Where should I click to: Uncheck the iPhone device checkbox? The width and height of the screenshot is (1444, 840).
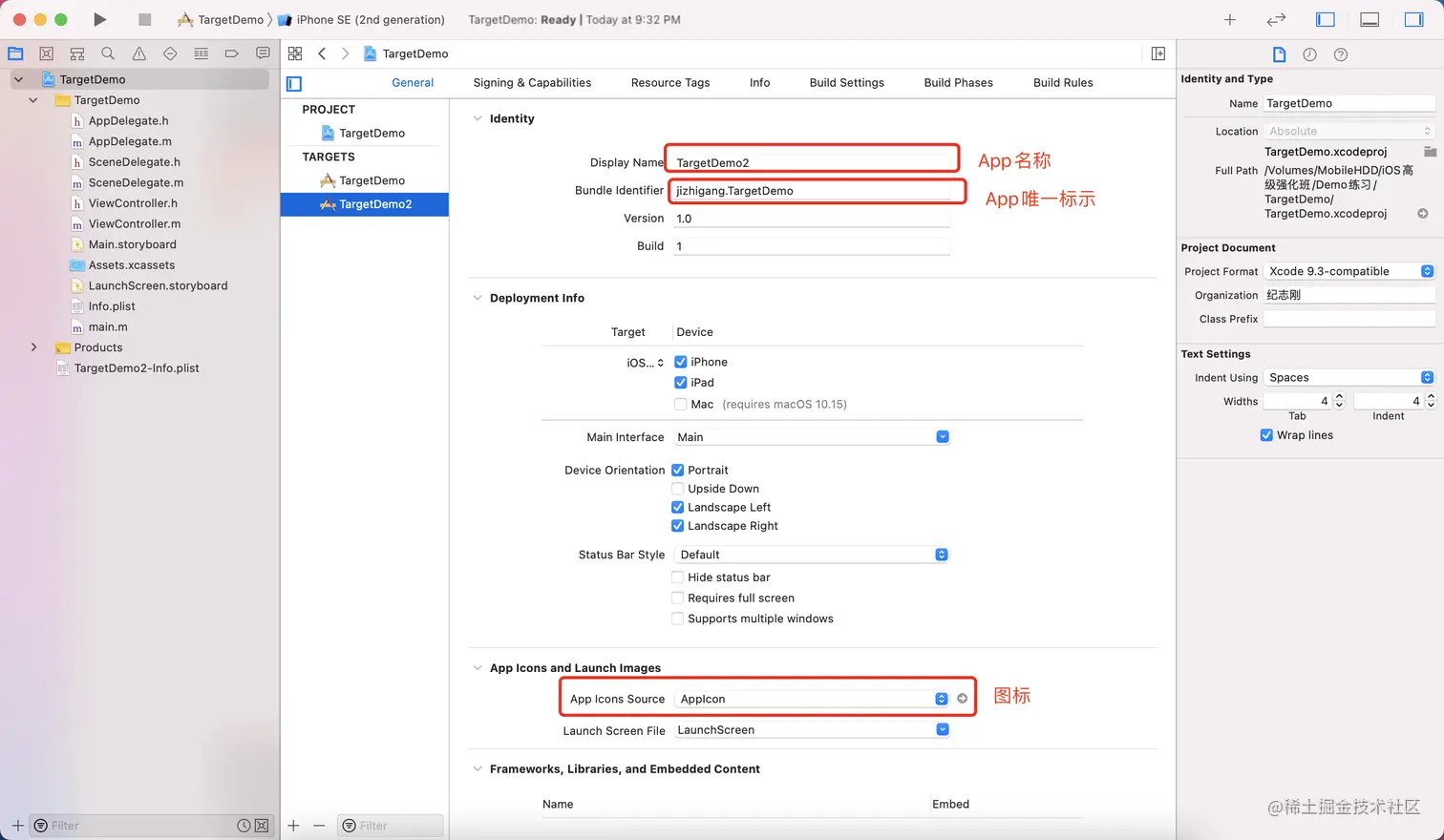tap(681, 362)
